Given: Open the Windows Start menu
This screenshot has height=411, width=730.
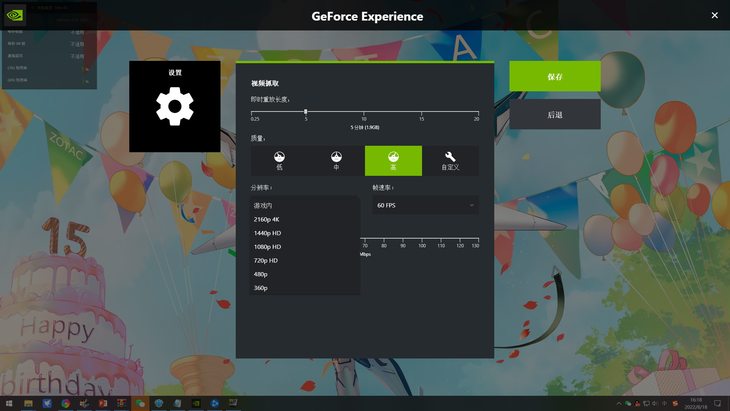Looking at the screenshot, I should pyautogui.click(x=9, y=403).
